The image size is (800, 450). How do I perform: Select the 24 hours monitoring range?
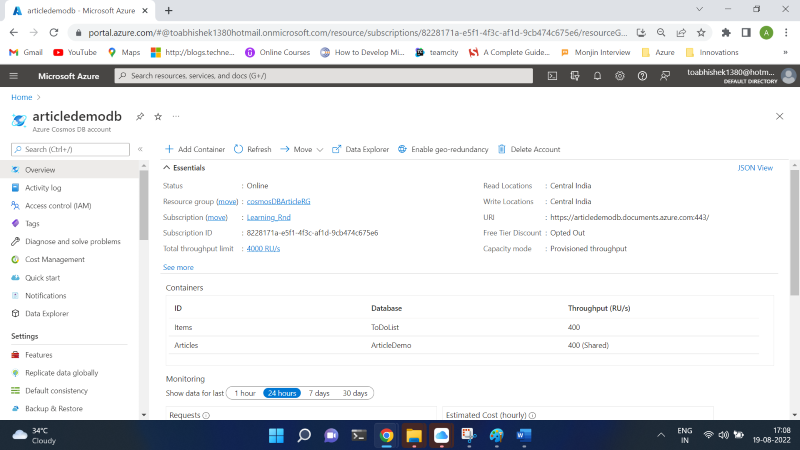pos(282,393)
